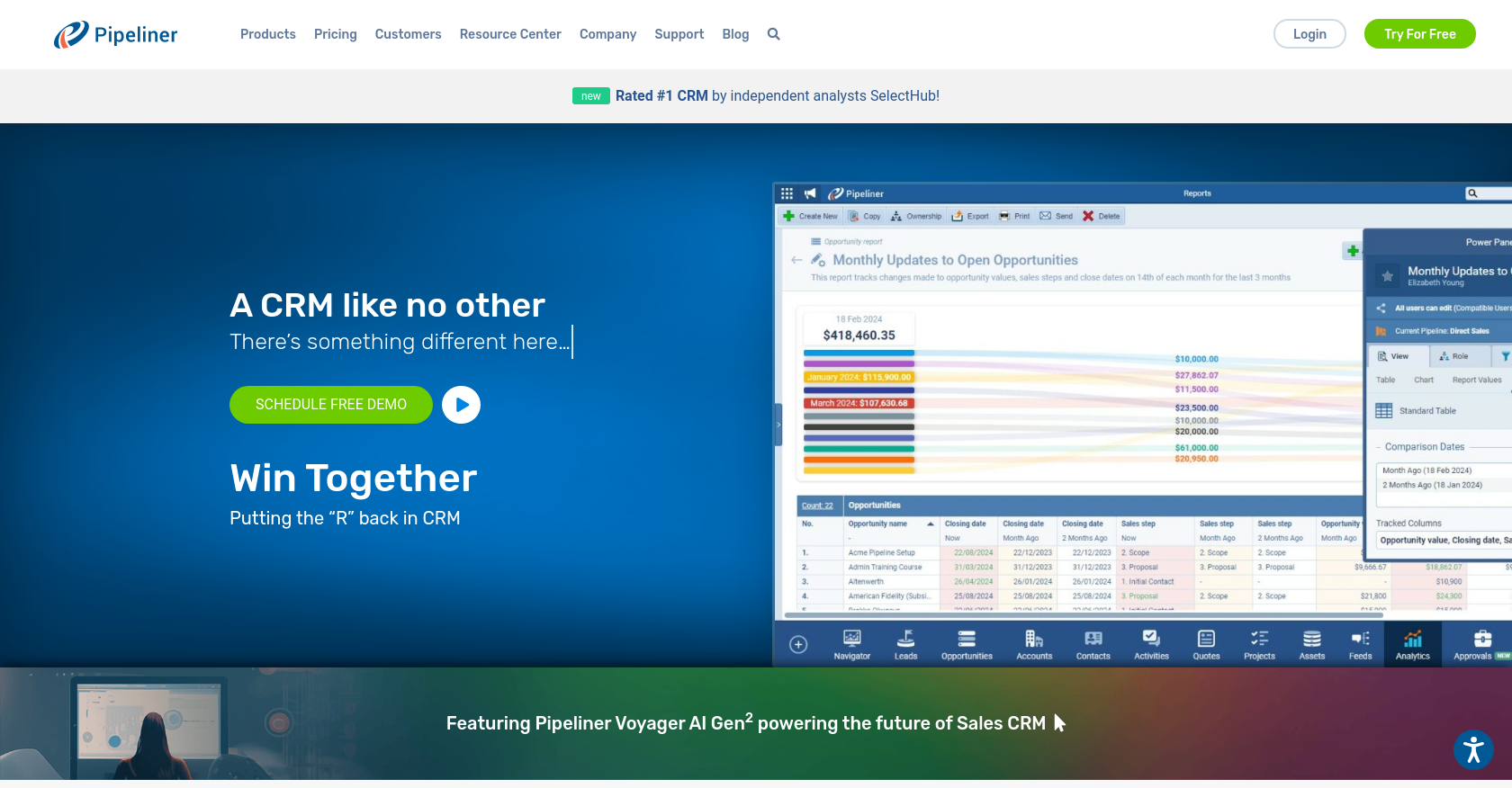This screenshot has height=788, width=1512.
Task: Open the Resource Center menu
Action: [510, 34]
